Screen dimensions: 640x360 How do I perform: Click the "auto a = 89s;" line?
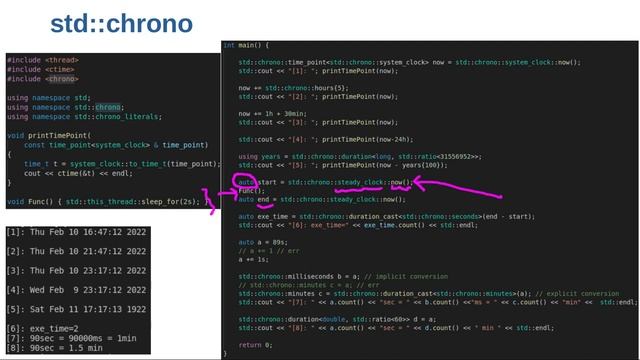(x=263, y=242)
